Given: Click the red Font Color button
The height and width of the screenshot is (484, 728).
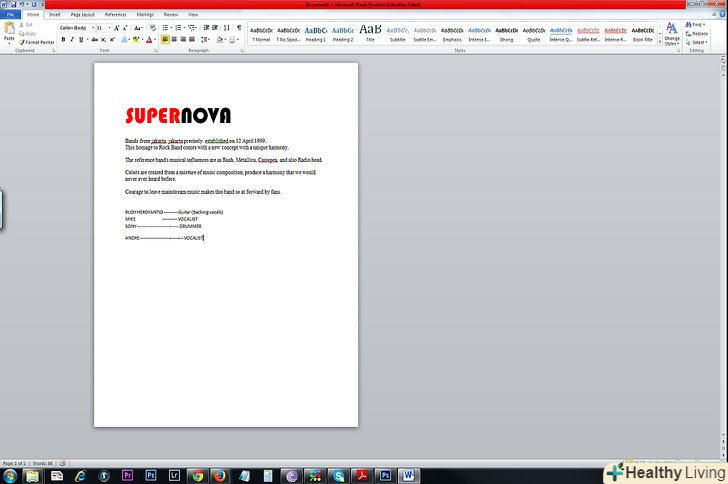Looking at the screenshot, I should (x=150, y=40).
